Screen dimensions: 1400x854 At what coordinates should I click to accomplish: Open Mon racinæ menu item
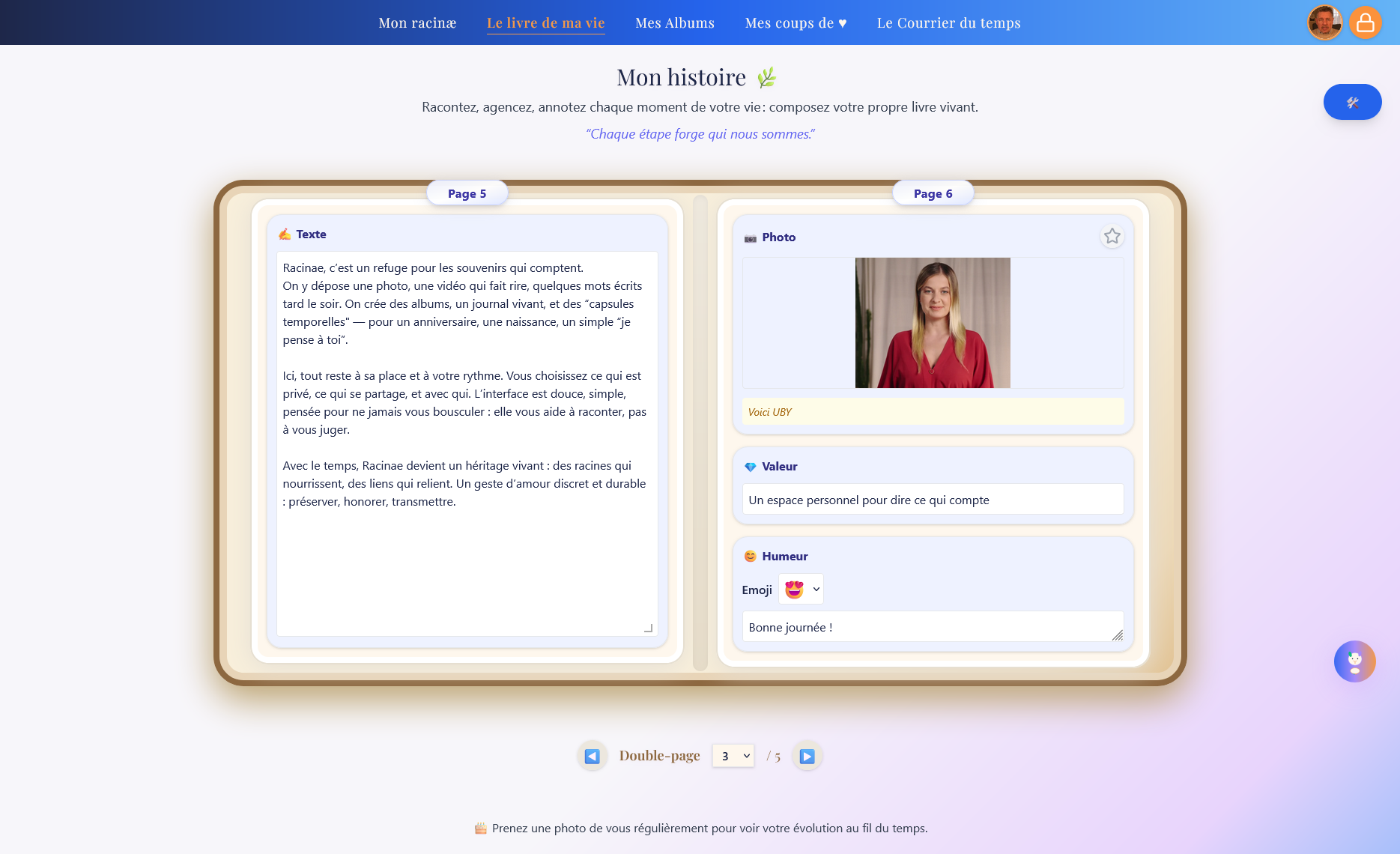click(x=417, y=23)
